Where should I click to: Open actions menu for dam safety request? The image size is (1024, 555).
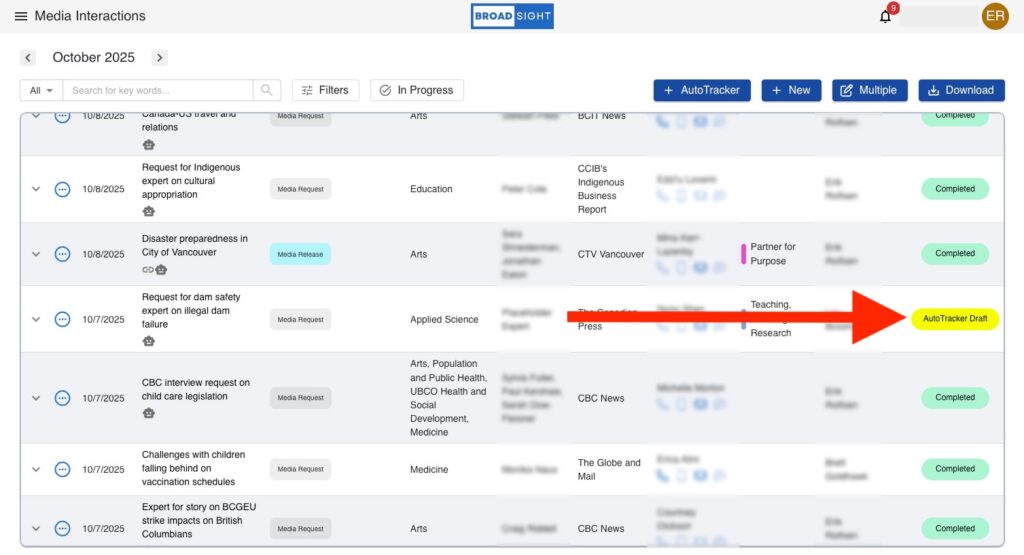[x=62, y=319]
